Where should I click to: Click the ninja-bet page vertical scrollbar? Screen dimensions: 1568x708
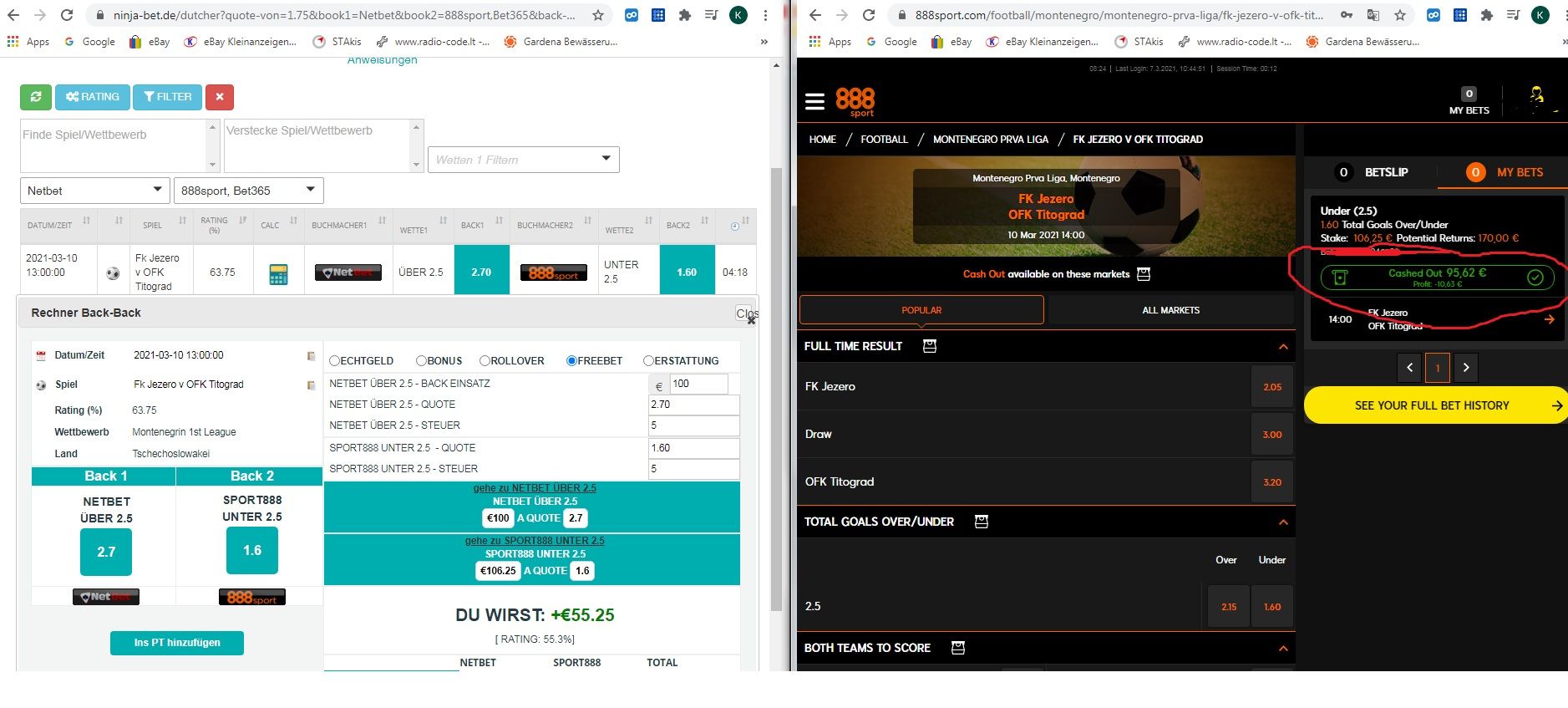click(x=776, y=389)
